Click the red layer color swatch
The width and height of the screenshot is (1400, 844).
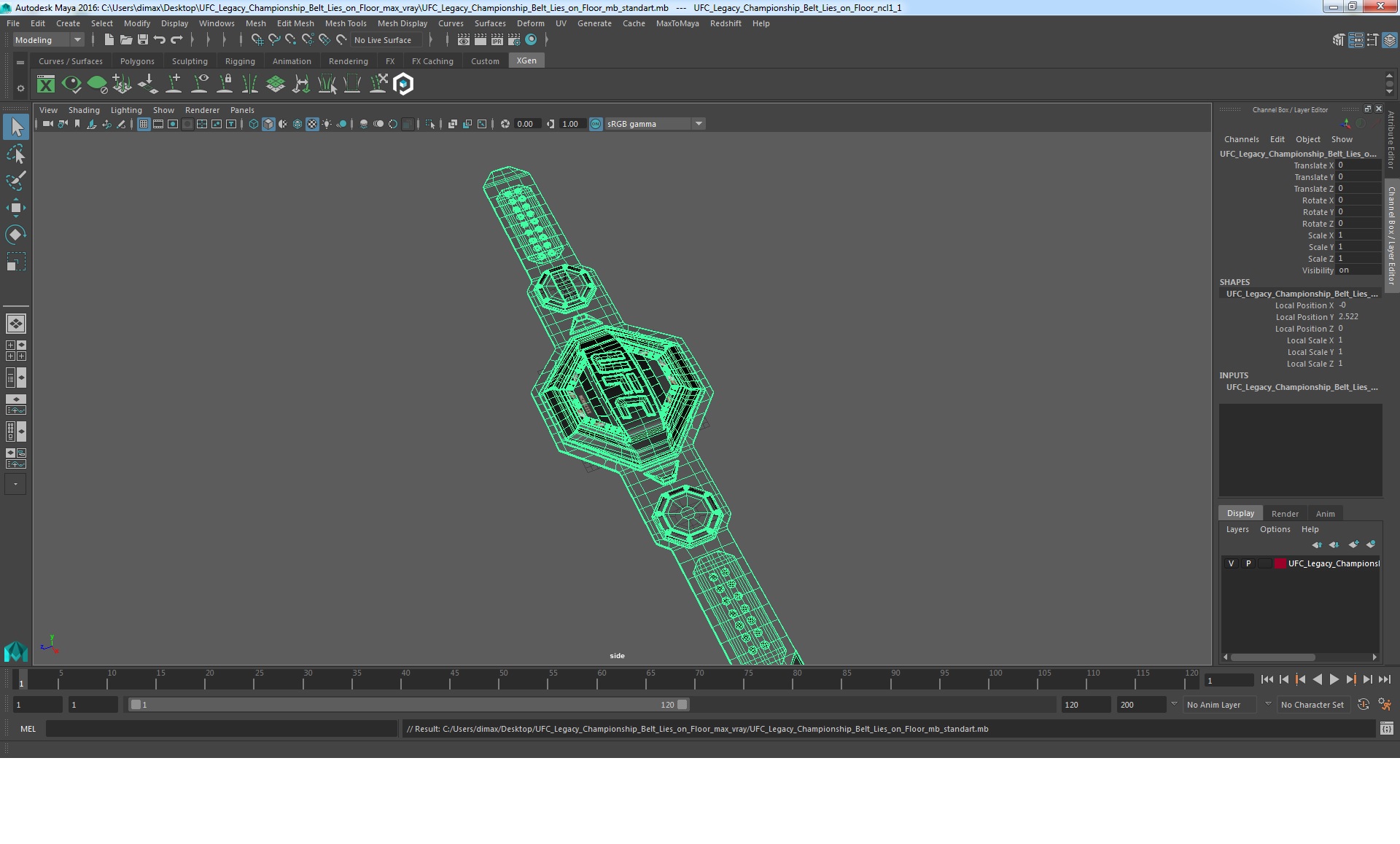[x=1280, y=563]
